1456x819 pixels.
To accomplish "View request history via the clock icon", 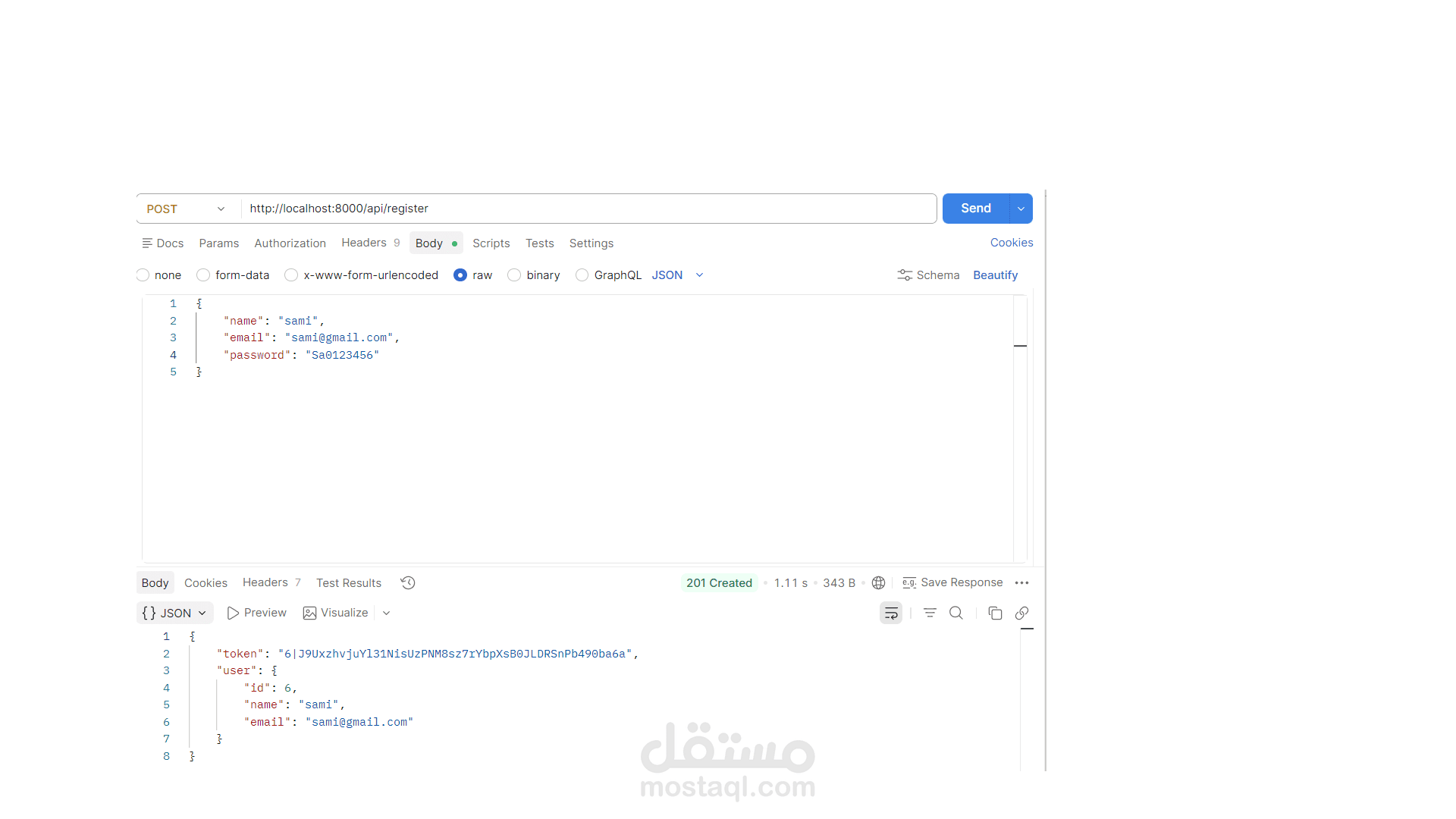I will tap(407, 582).
